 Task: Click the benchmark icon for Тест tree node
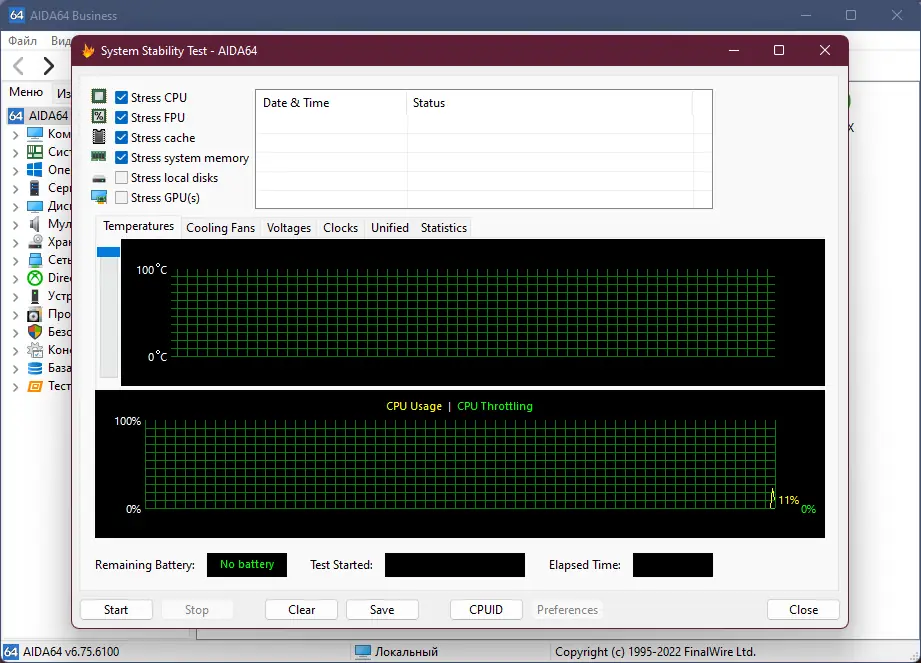tap(35, 386)
